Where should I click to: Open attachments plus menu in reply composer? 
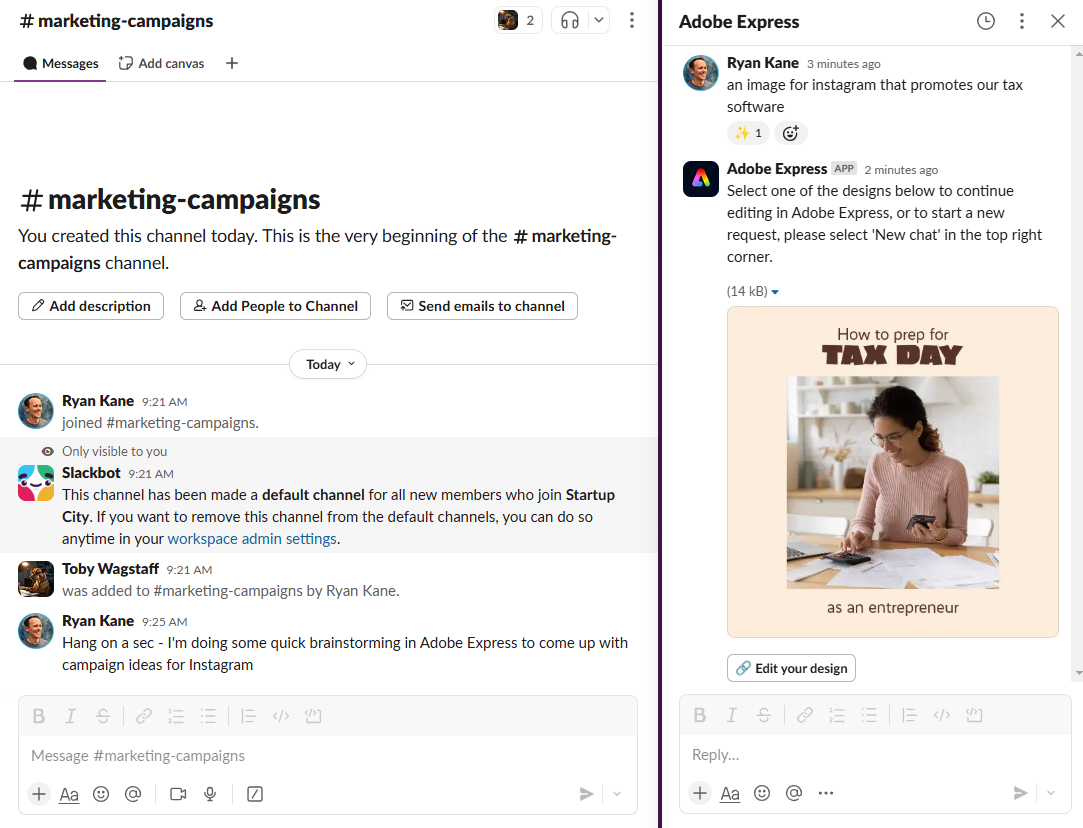click(700, 793)
